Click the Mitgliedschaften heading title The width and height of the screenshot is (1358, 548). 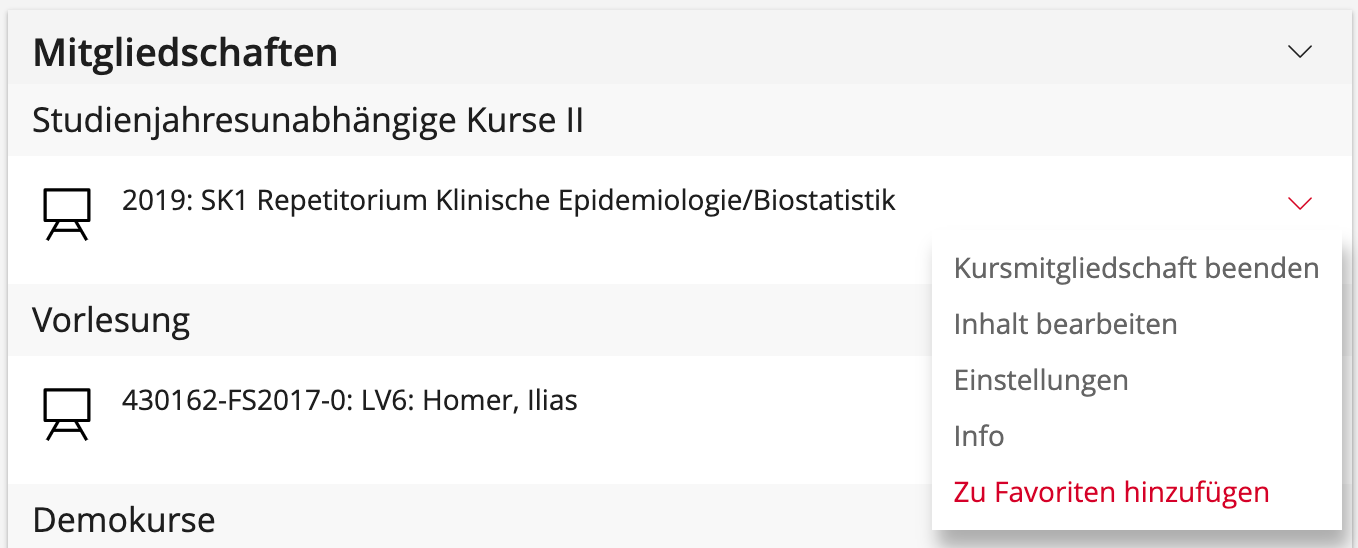[x=185, y=52]
